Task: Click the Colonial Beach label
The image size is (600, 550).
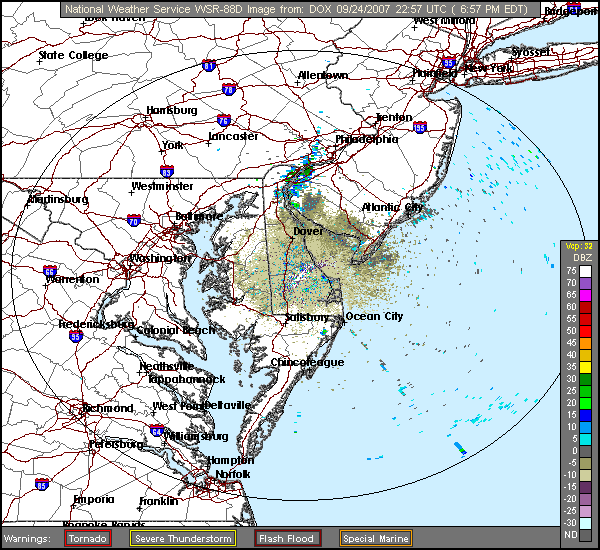Action: click(x=176, y=330)
